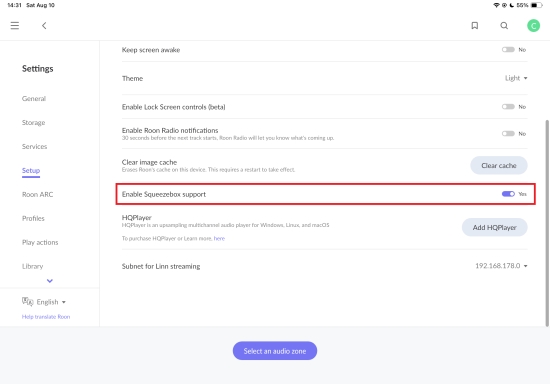Image resolution: width=550 pixels, height=384 pixels.
Task: Click the Select an audio zone button
Action: coord(275,351)
